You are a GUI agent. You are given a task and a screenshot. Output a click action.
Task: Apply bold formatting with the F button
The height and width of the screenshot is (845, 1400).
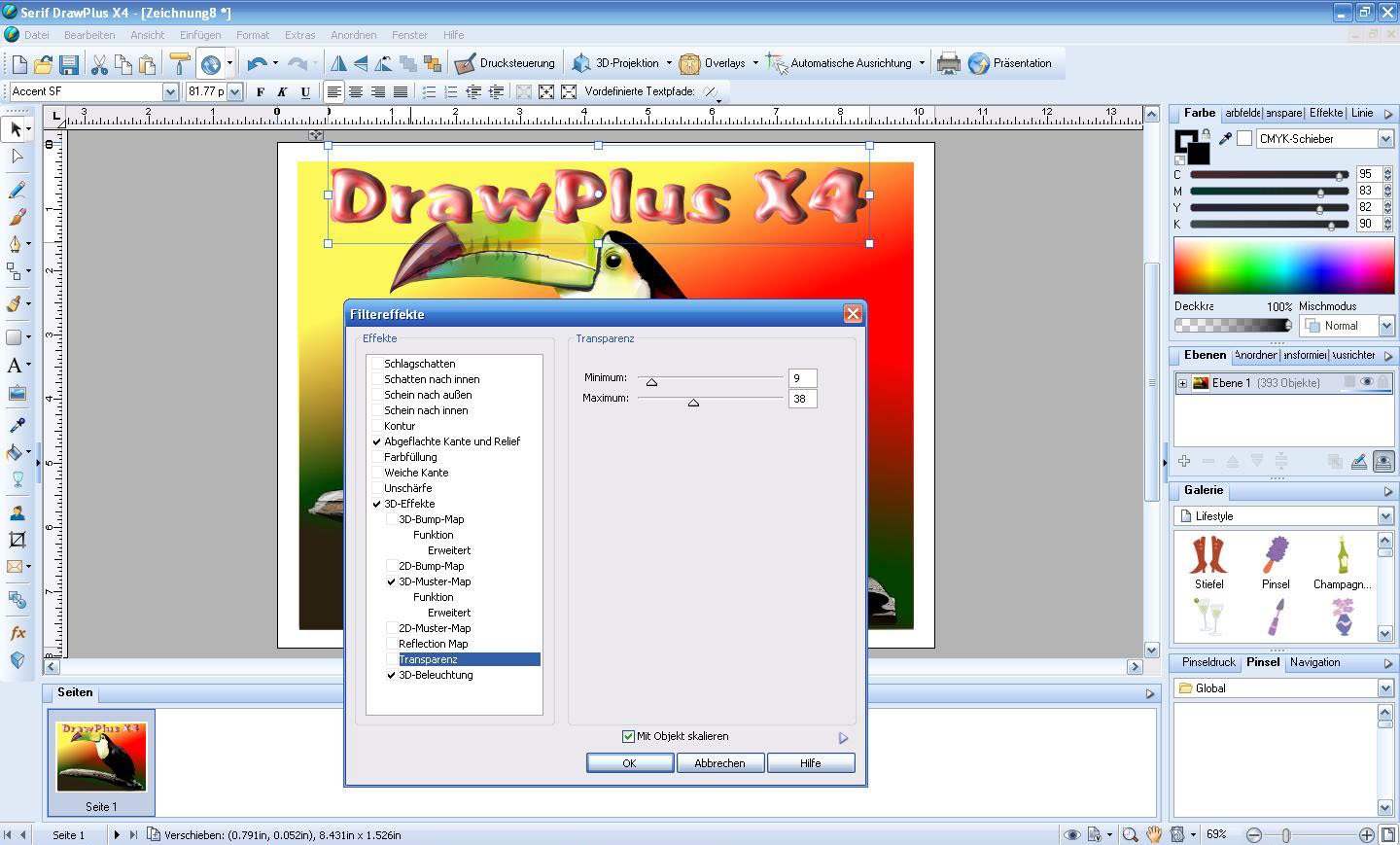tap(260, 91)
